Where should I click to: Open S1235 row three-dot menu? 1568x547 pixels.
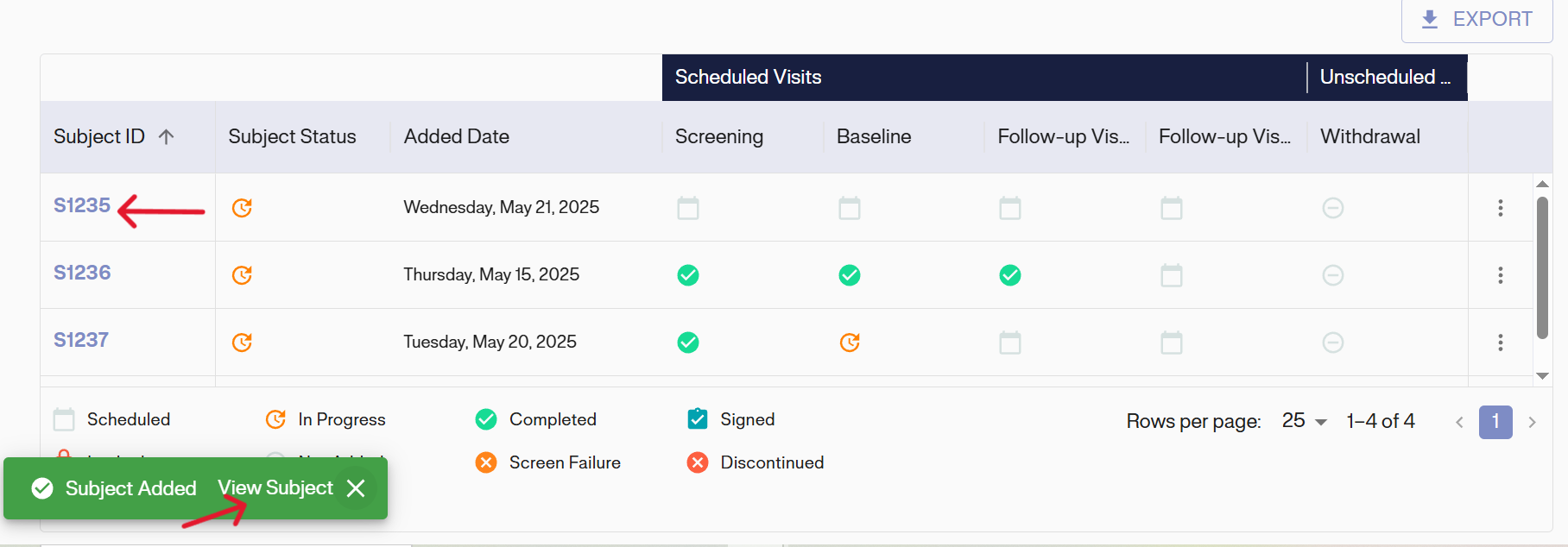point(1501,208)
